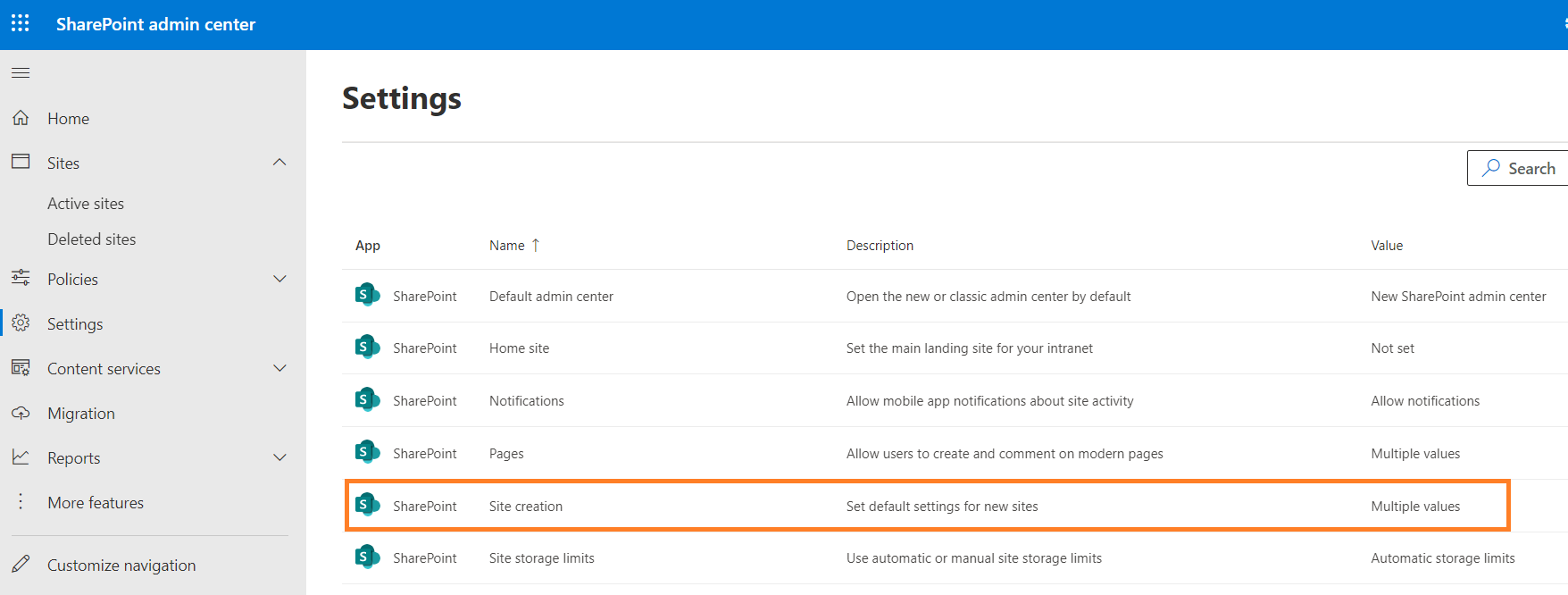
Task: Collapse the Sites section chevron
Action: pos(279,162)
